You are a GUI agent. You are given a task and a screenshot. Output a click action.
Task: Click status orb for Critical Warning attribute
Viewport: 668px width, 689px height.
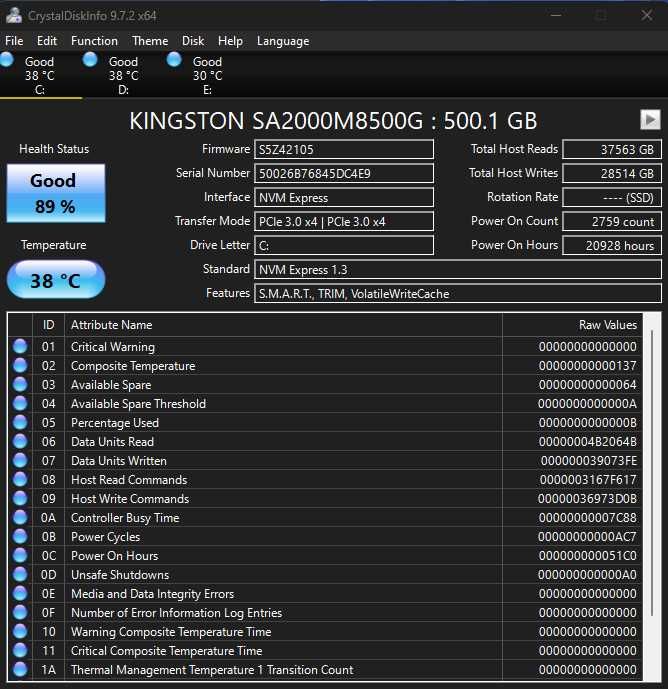click(x=20, y=347)
